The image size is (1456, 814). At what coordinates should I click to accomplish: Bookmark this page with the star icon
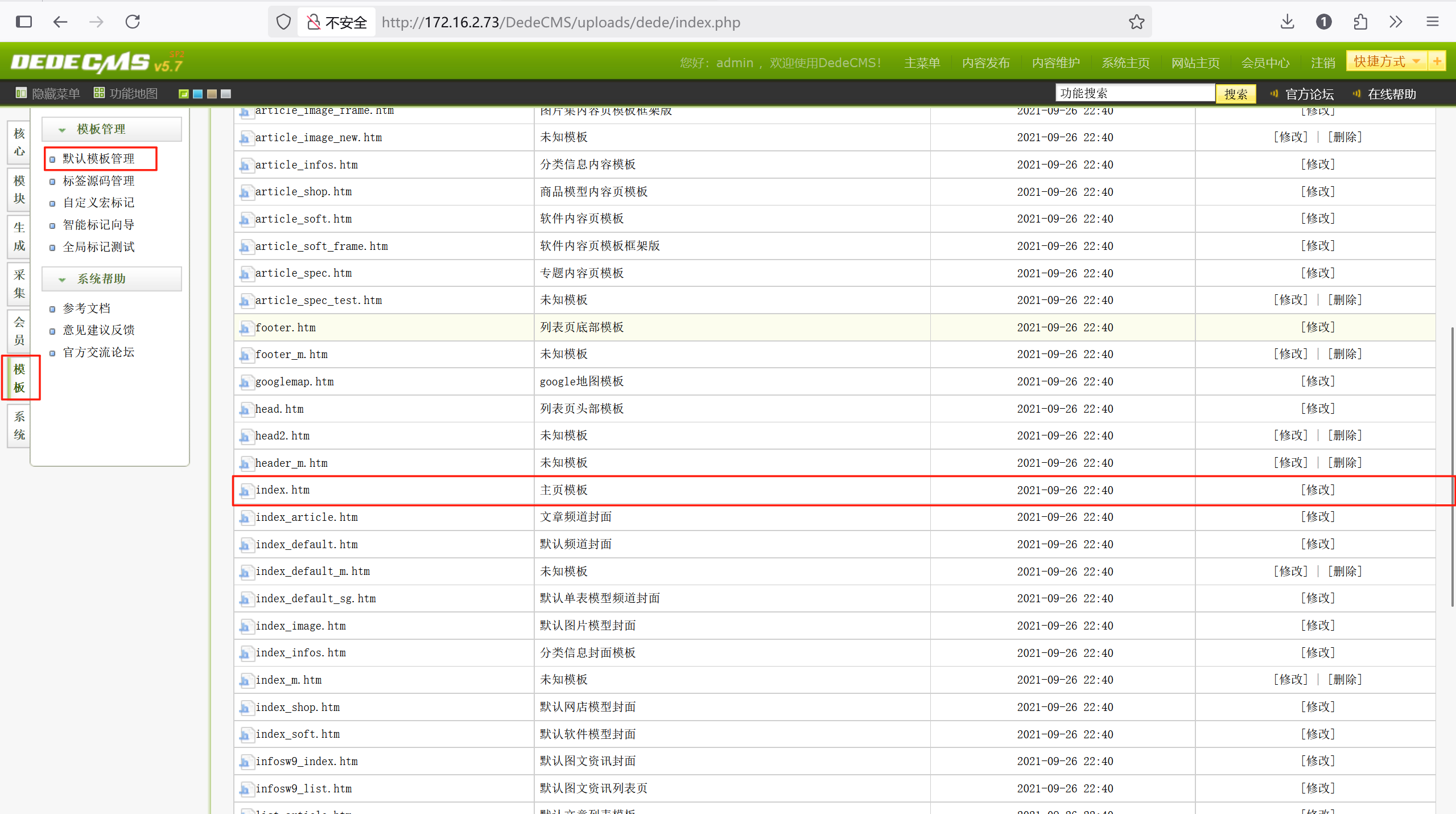point(1136,22)
